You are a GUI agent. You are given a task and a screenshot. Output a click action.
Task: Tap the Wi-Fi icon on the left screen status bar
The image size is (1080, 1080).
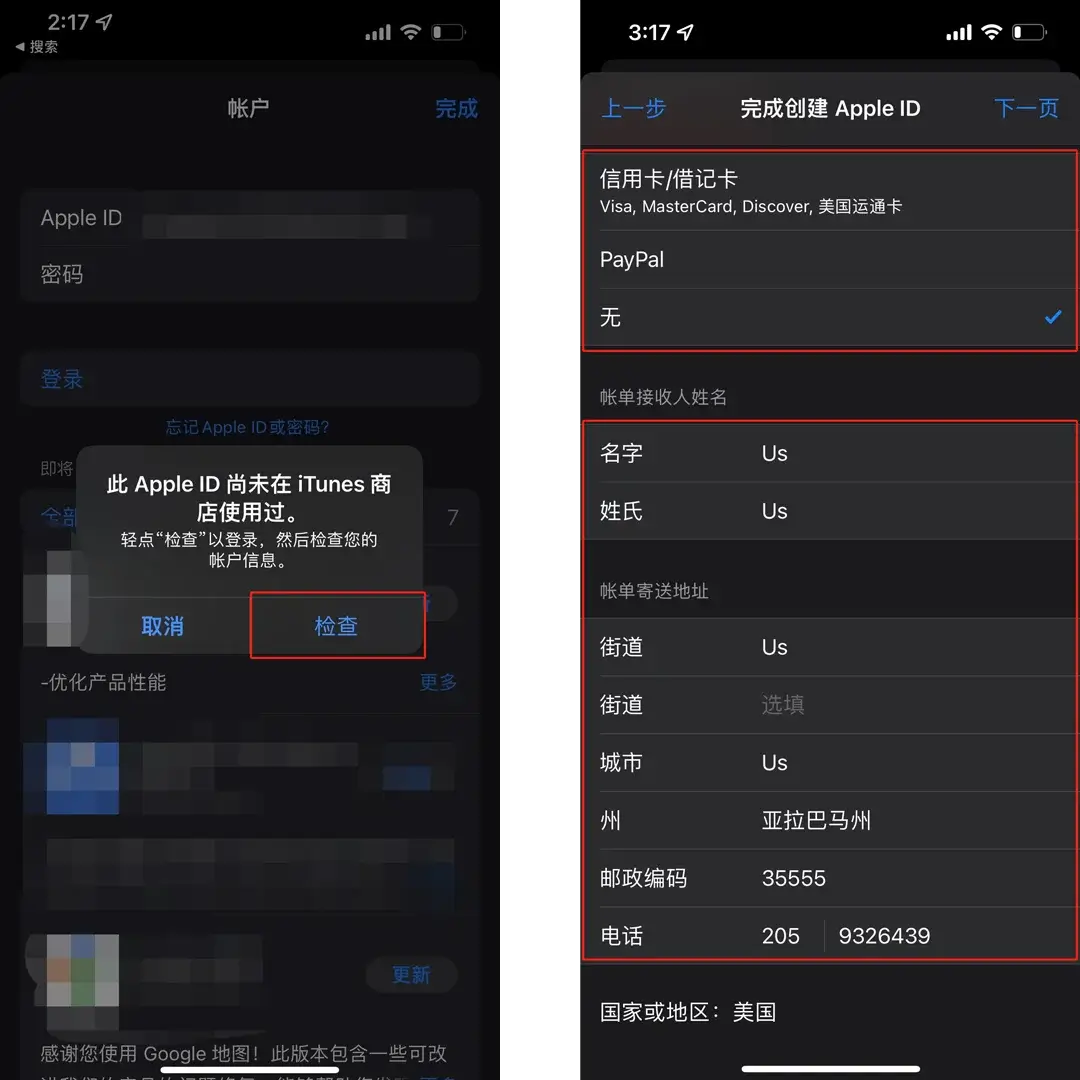411,31
